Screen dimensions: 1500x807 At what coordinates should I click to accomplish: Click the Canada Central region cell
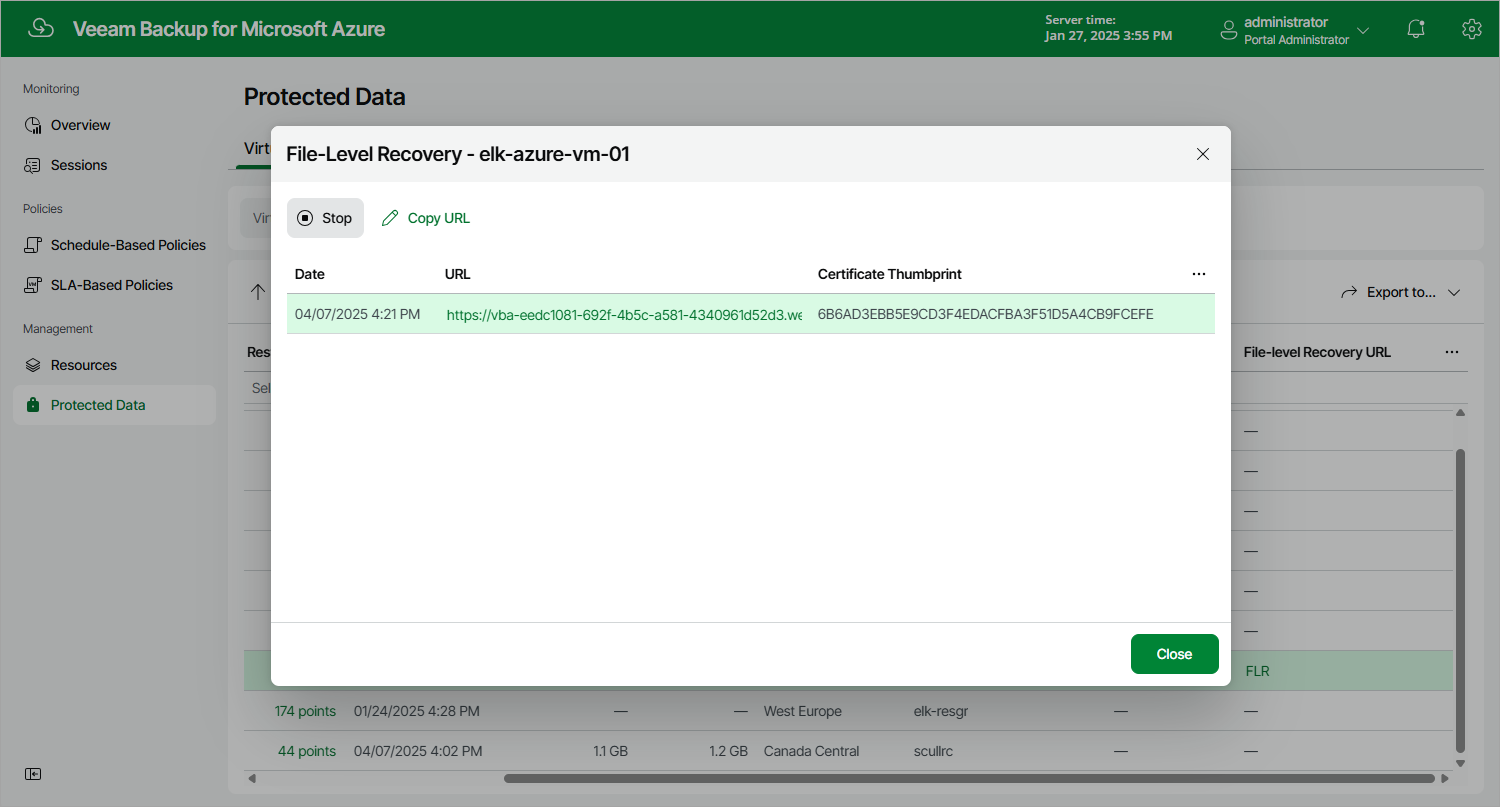[x=811, y=751]
